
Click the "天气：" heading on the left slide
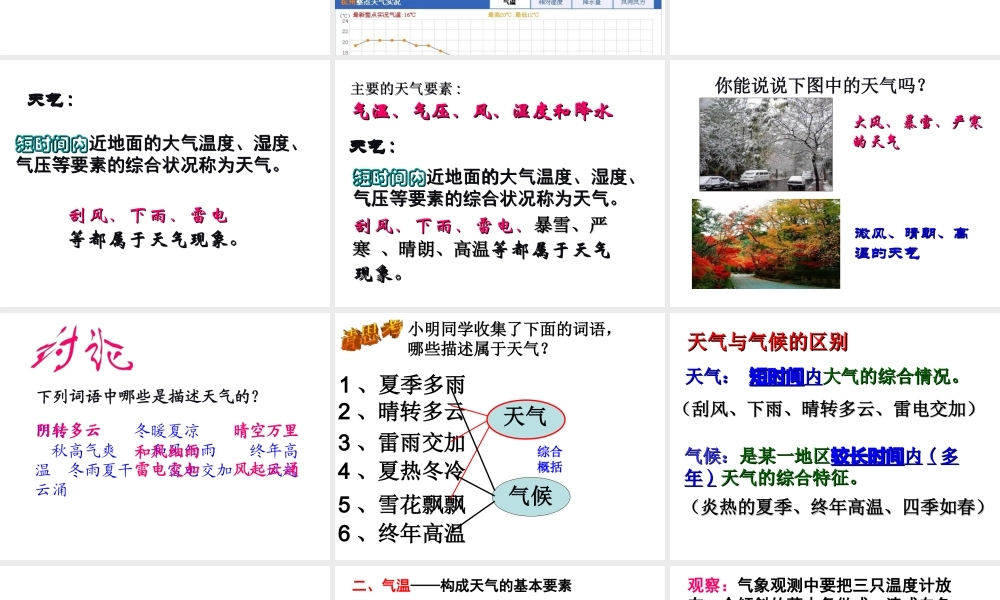pos(50,100)
